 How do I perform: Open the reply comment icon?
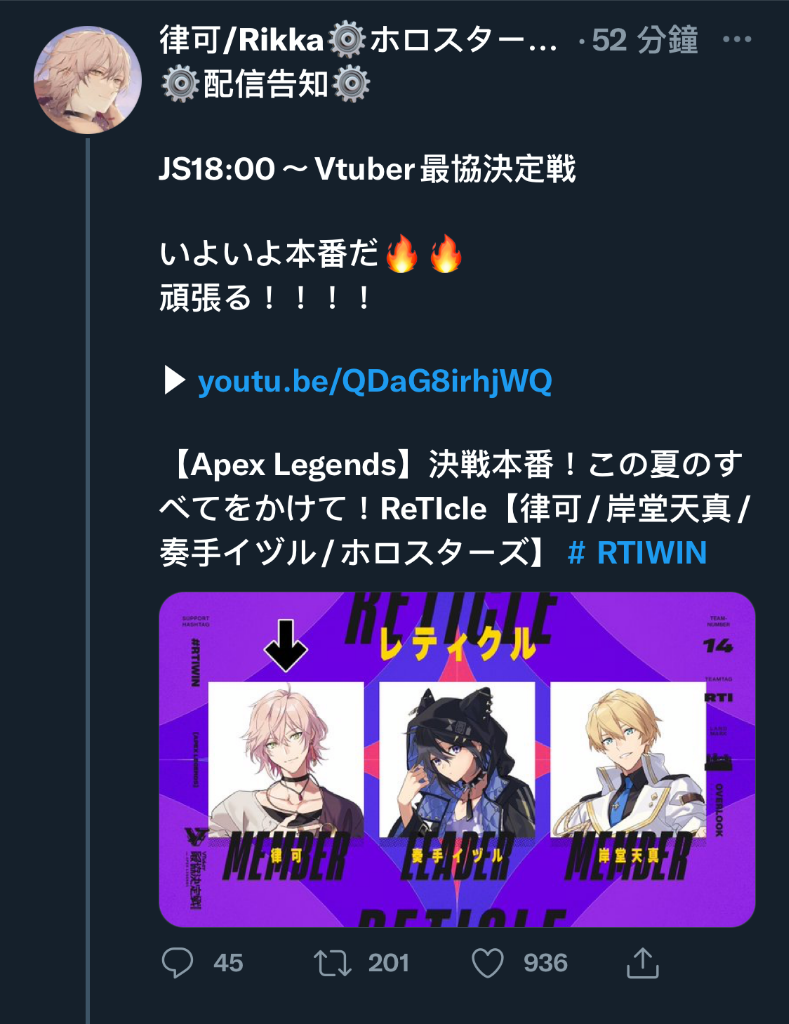pyautogui.click(x=177, y=963)
